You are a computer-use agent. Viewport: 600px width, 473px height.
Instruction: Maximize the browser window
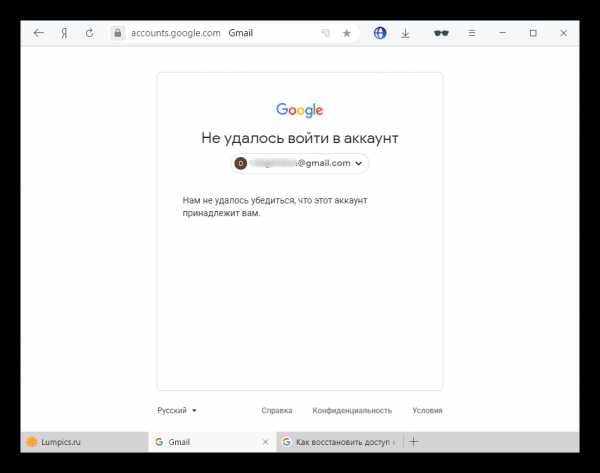[533, 33]
